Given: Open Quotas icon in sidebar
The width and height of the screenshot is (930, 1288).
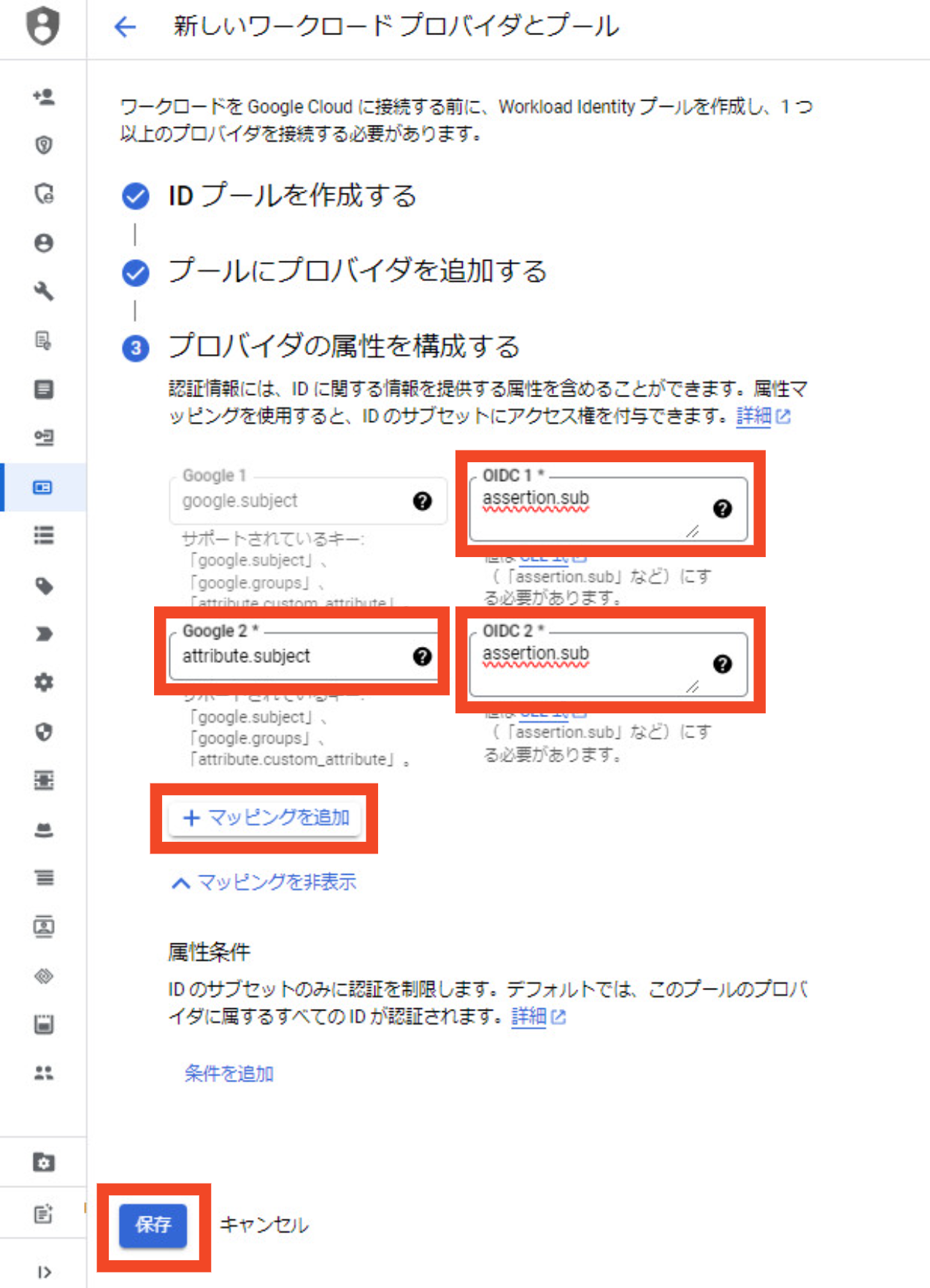Looking at the screenshot, I should click(x=44, y=1024).
